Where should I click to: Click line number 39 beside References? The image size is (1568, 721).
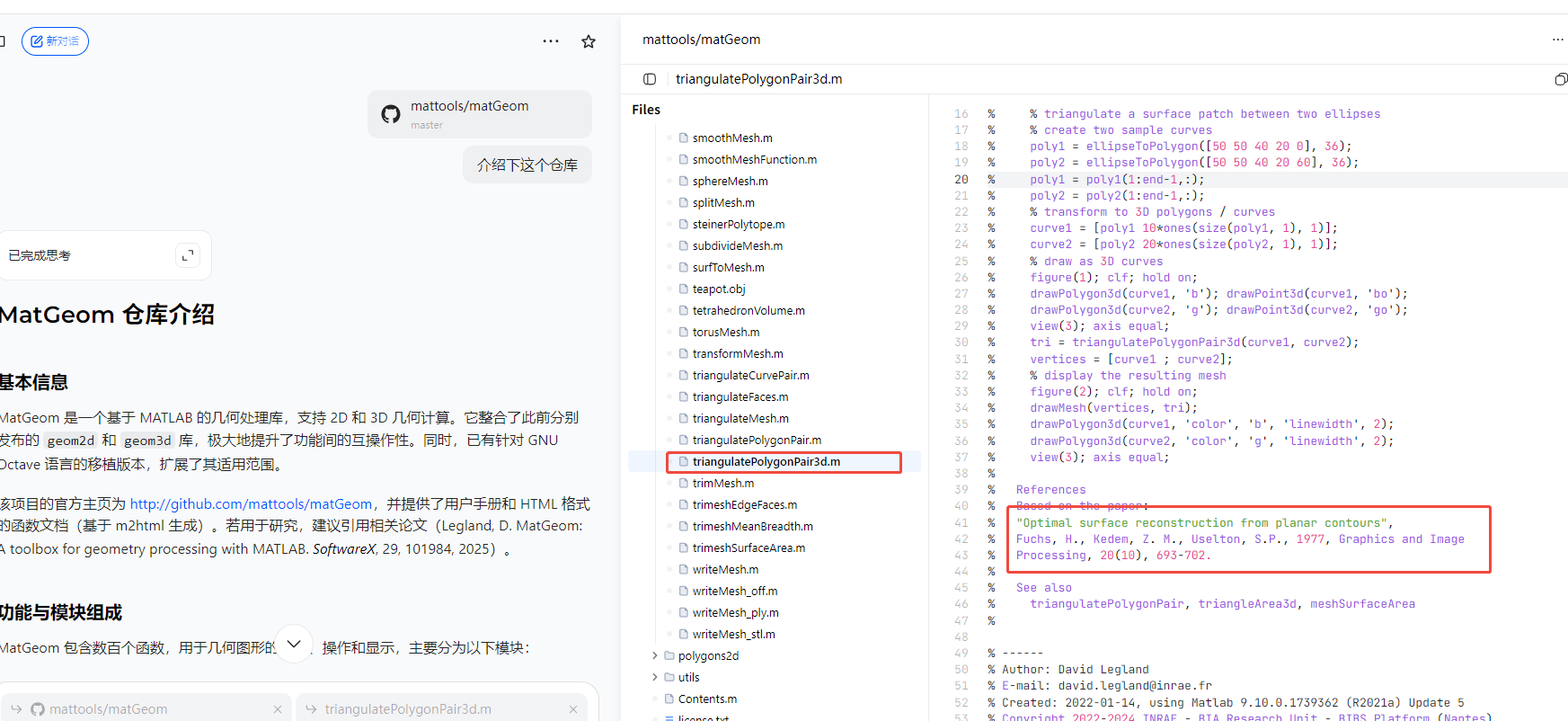(x=961, y=489)
